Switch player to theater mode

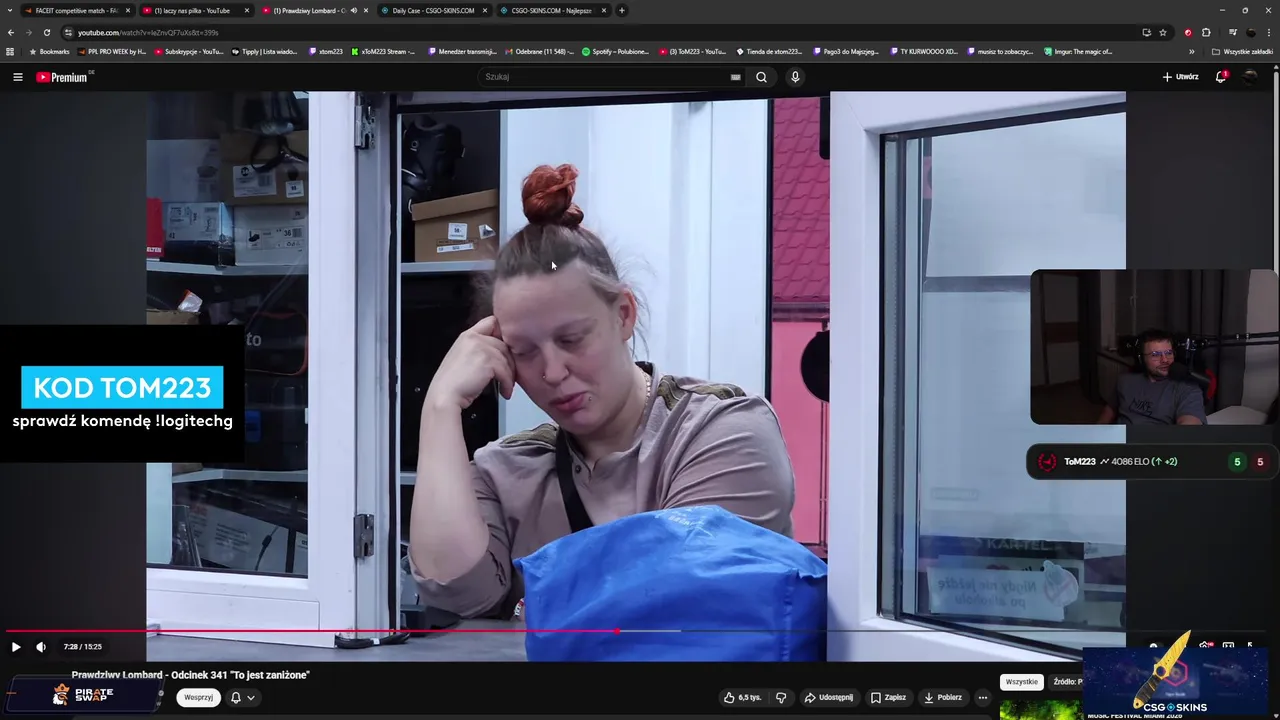coord(1228,647)
